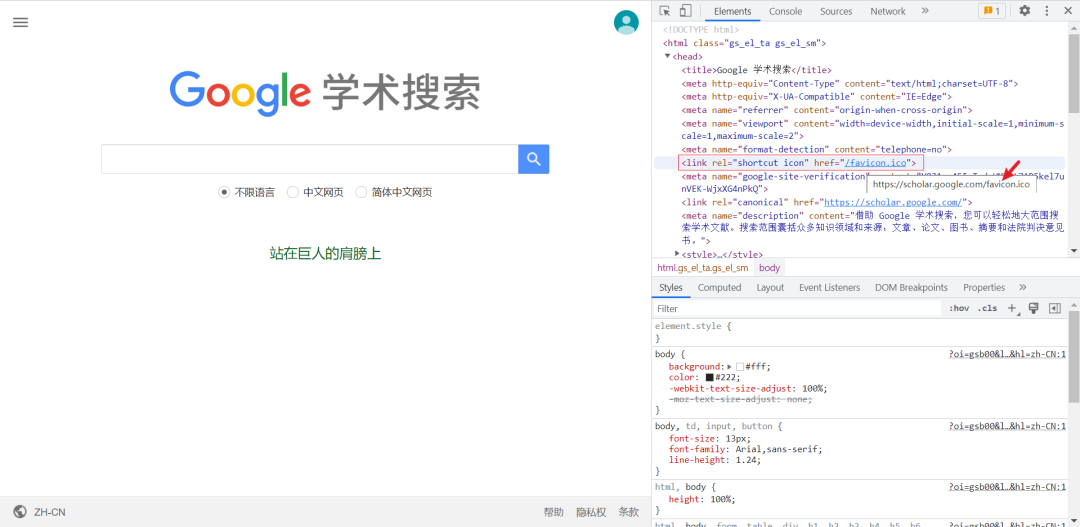Show more Styles pane tabs
Screen dimensions: 1080x527
pyautogui.click(x=1023, y=287)
